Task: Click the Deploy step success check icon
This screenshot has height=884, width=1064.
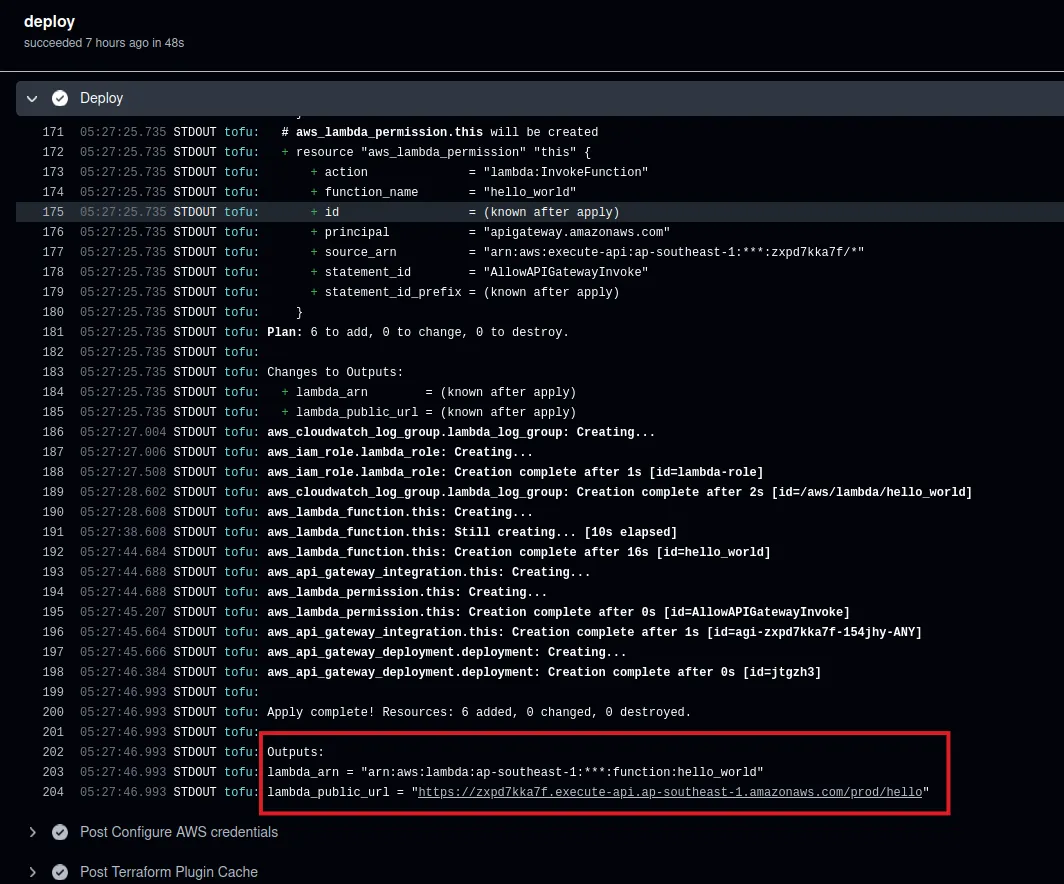Action: (60, 98)
